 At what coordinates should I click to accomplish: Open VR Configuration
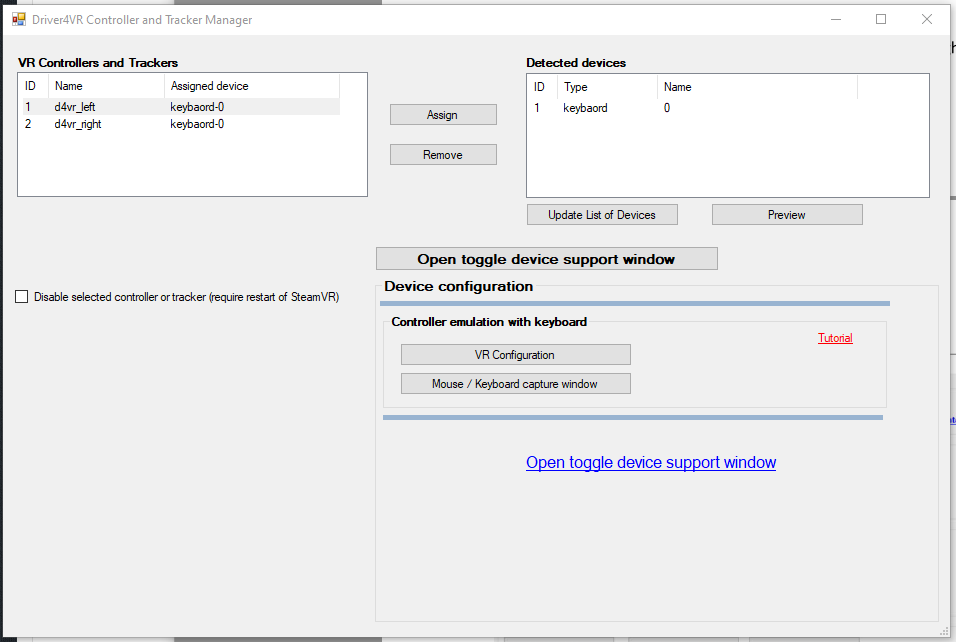pyautogui.click(x=515, y=355)
